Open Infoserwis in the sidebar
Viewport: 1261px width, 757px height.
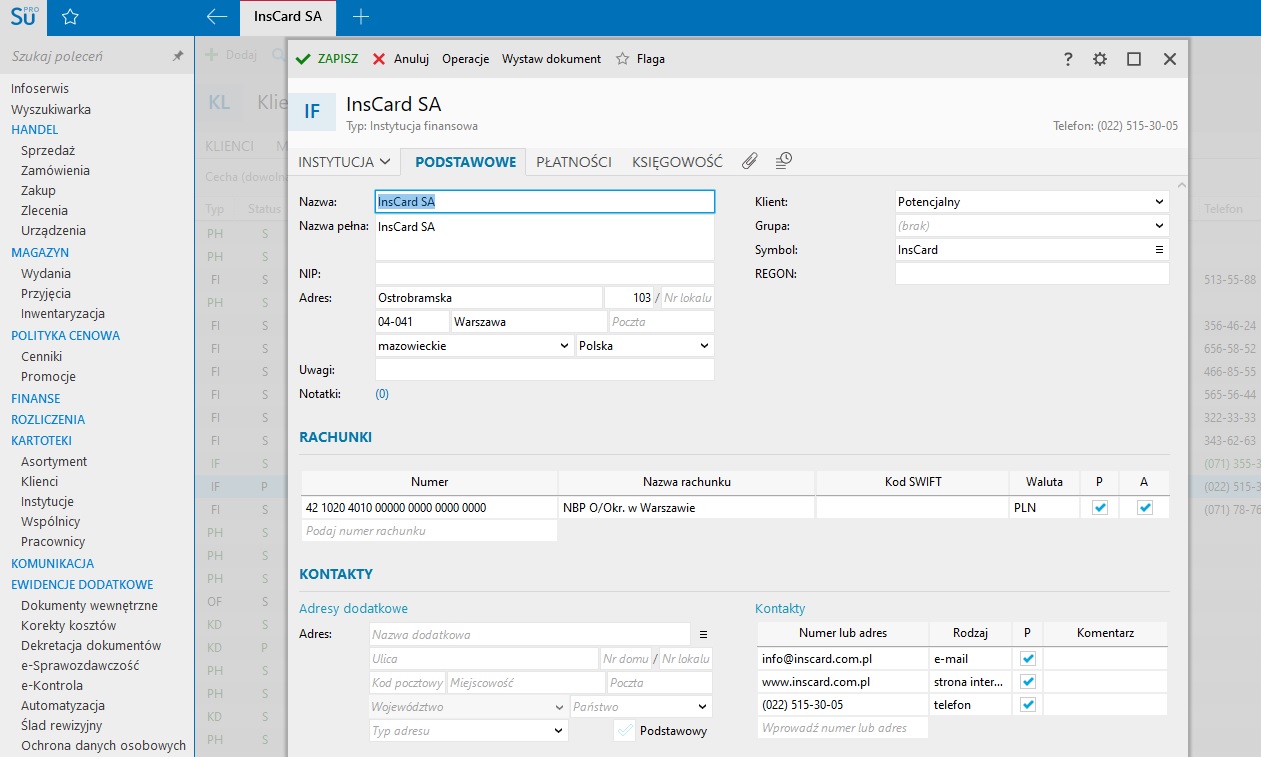coord(40,89)
